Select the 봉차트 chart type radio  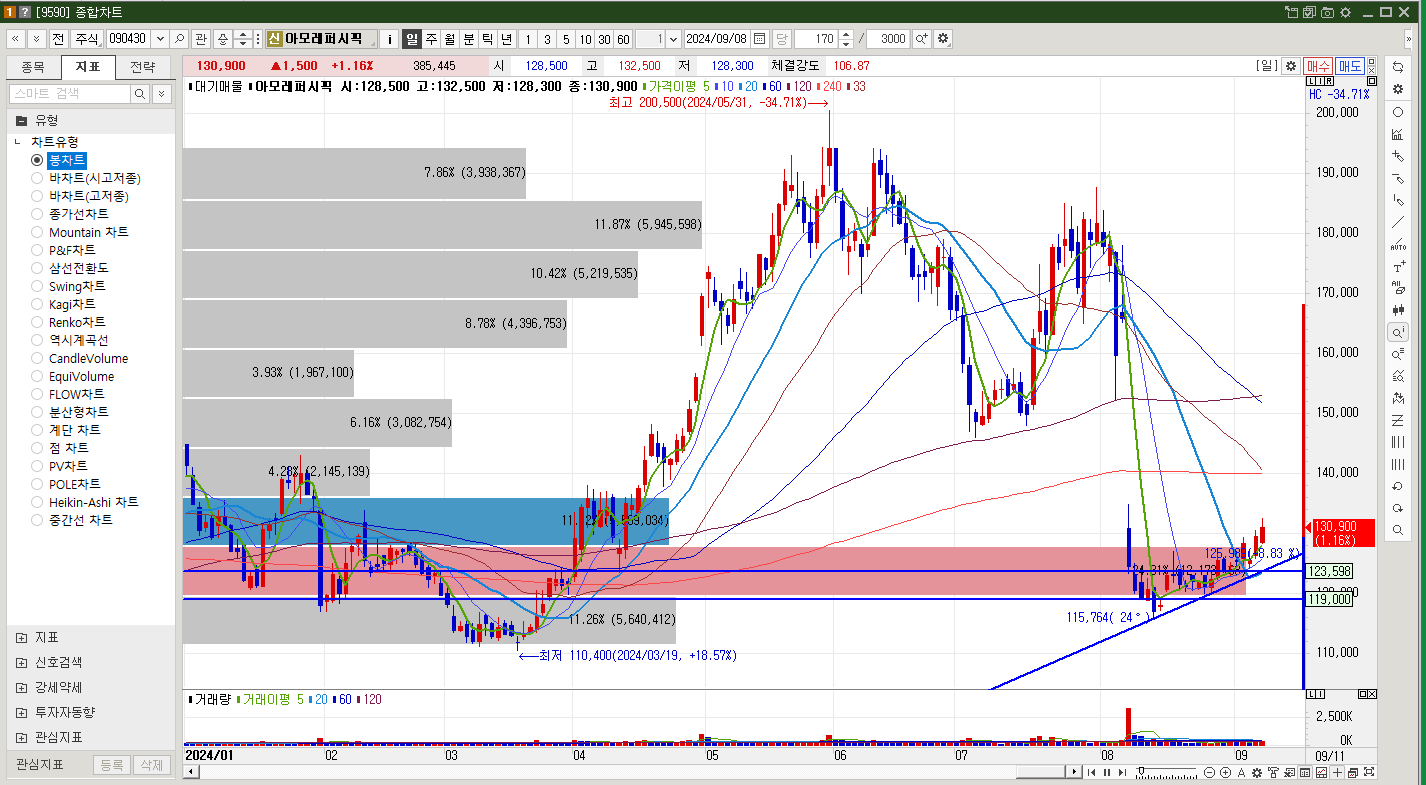point(38,160)
